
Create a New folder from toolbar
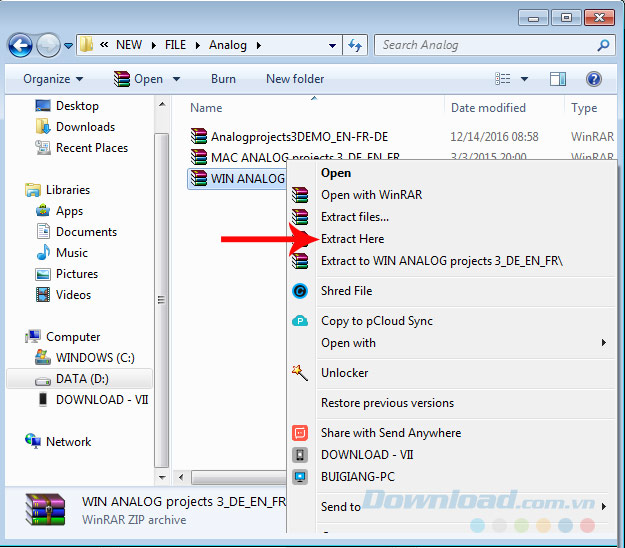point(295,79)
